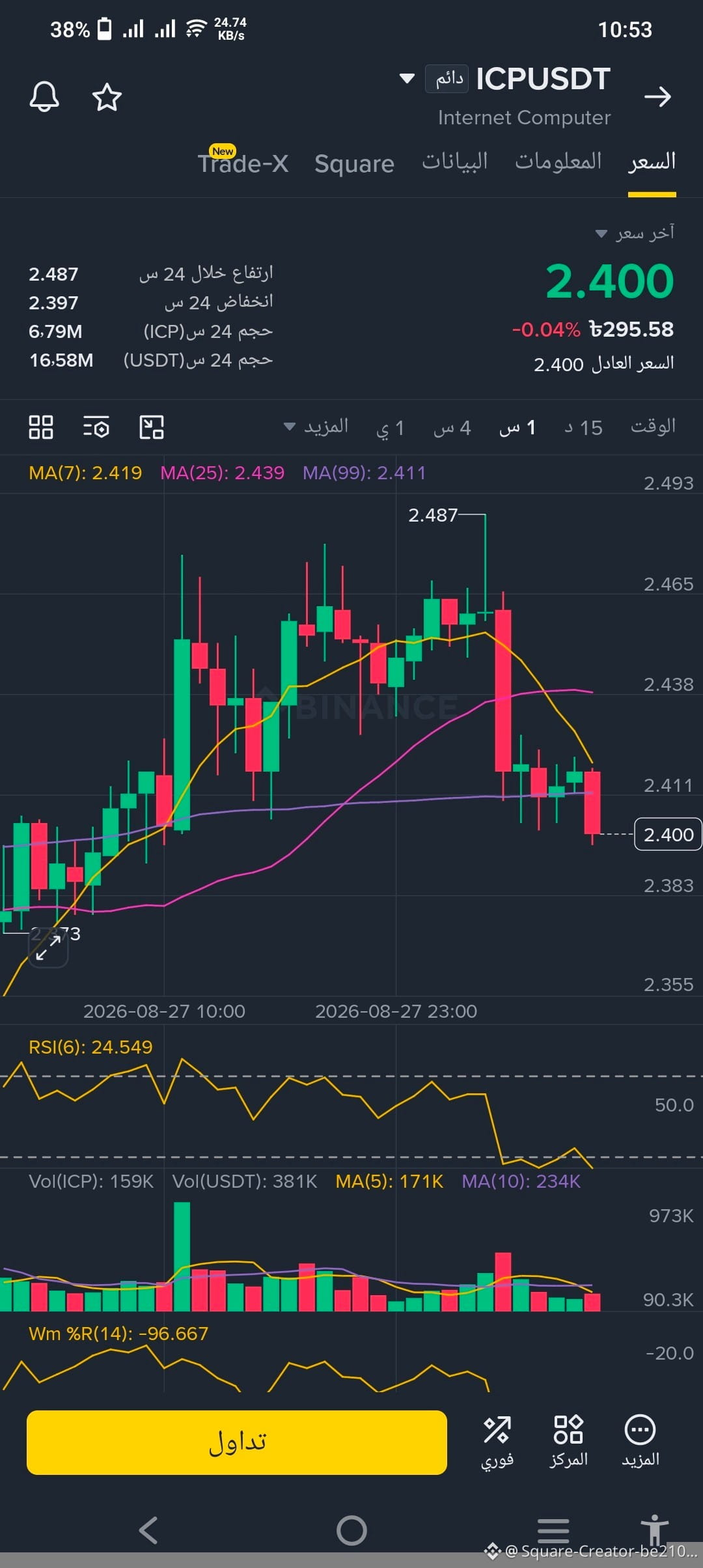Tap the 2026-08-27 23:00 time axis label
Image resolution: width=703 pixels, height=1568 pixels.
coord(396,1011)
